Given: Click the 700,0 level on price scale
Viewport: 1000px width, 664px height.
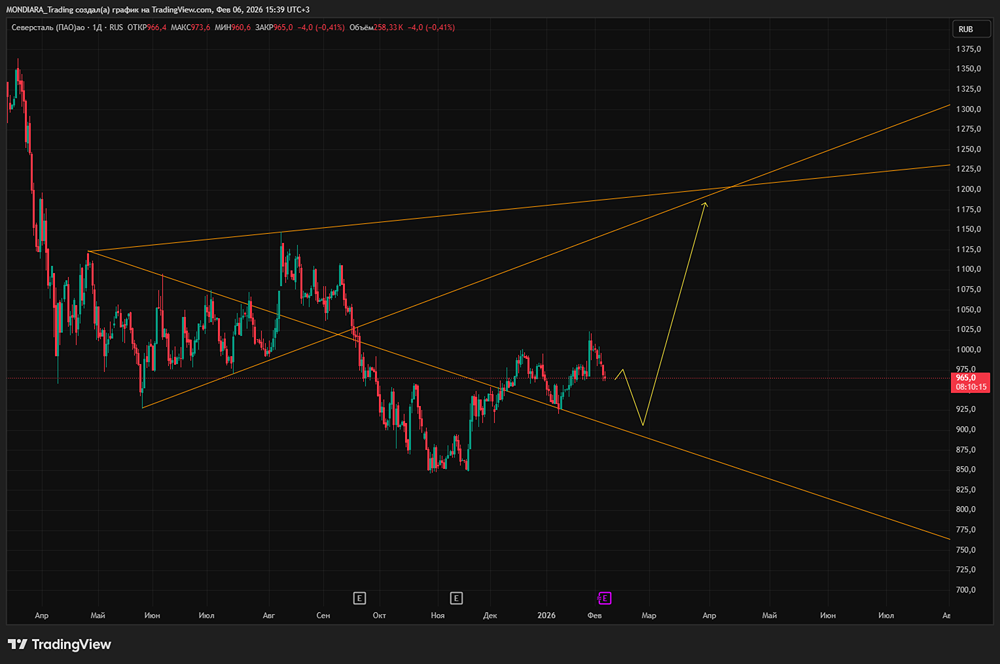Looking at the screenshot, I should 966,590.
